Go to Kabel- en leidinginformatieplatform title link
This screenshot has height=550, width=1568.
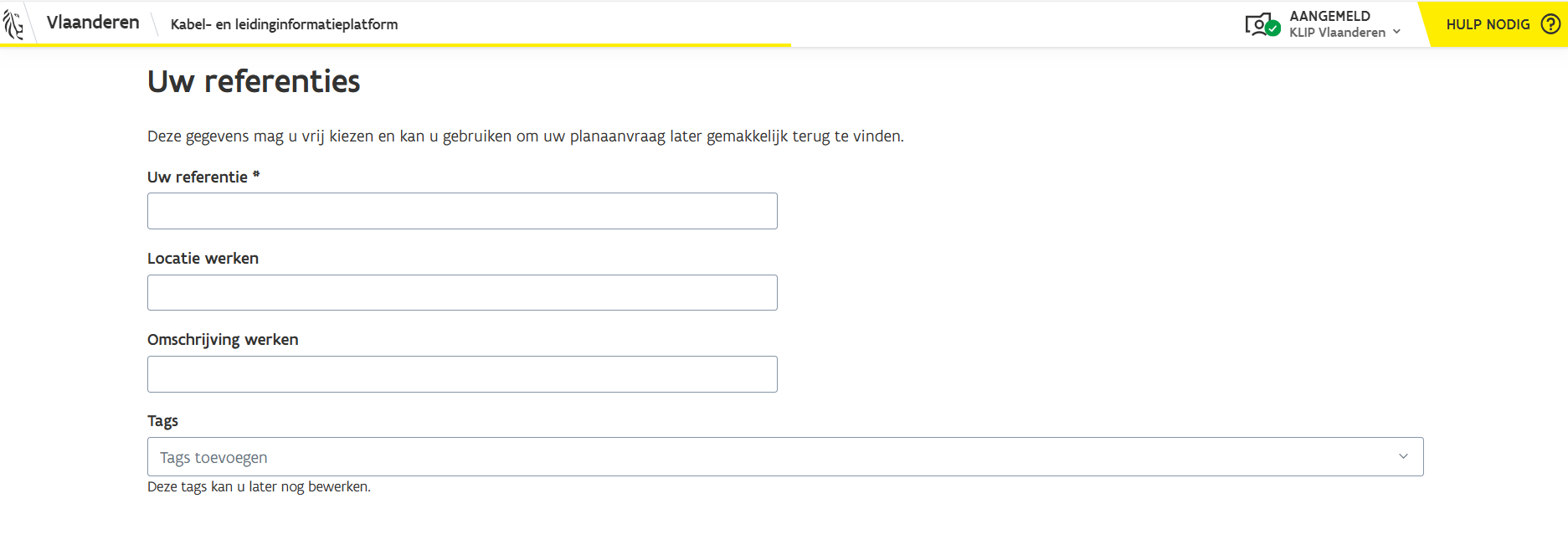(x=284, y=24)
